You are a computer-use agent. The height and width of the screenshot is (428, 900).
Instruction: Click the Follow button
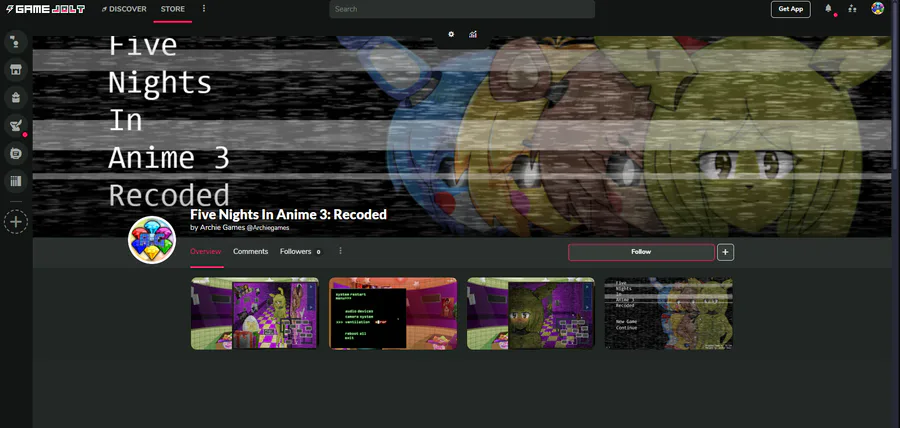[x=641, y=252]
